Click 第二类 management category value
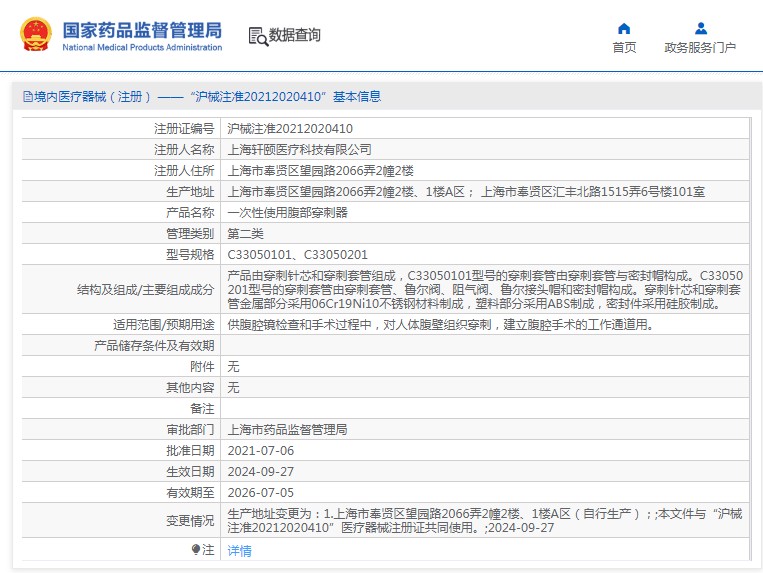The image size is (763, 573). coord(245,233)
